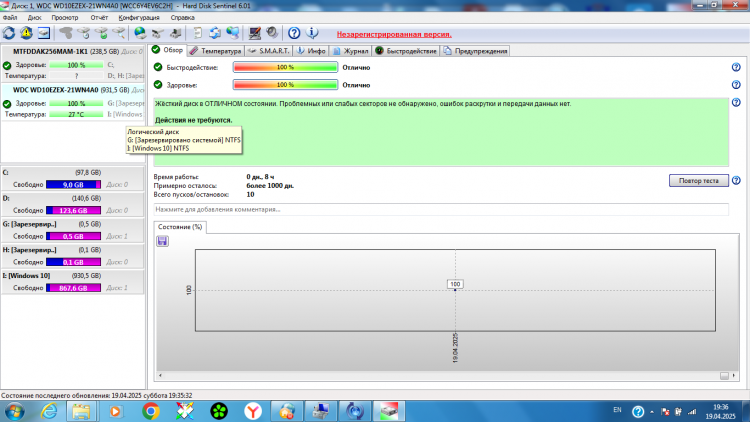Click help icon beside Здоровье bar
This screenshot has height=422, width=750.
pyautogui.click(x=736, y=85)
